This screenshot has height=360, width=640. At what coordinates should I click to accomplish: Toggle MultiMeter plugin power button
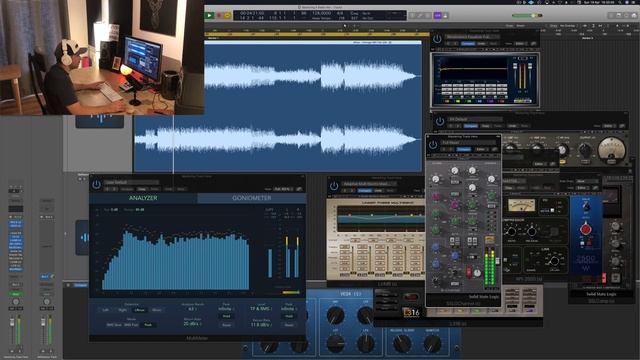[x=96, y=184]
